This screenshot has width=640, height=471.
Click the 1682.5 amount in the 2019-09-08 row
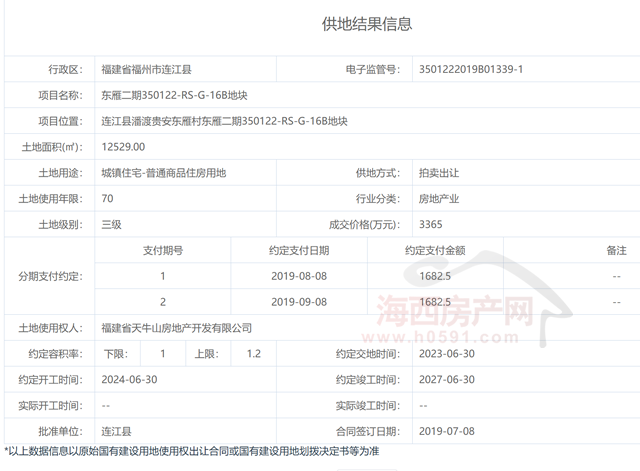click(435, 302)
